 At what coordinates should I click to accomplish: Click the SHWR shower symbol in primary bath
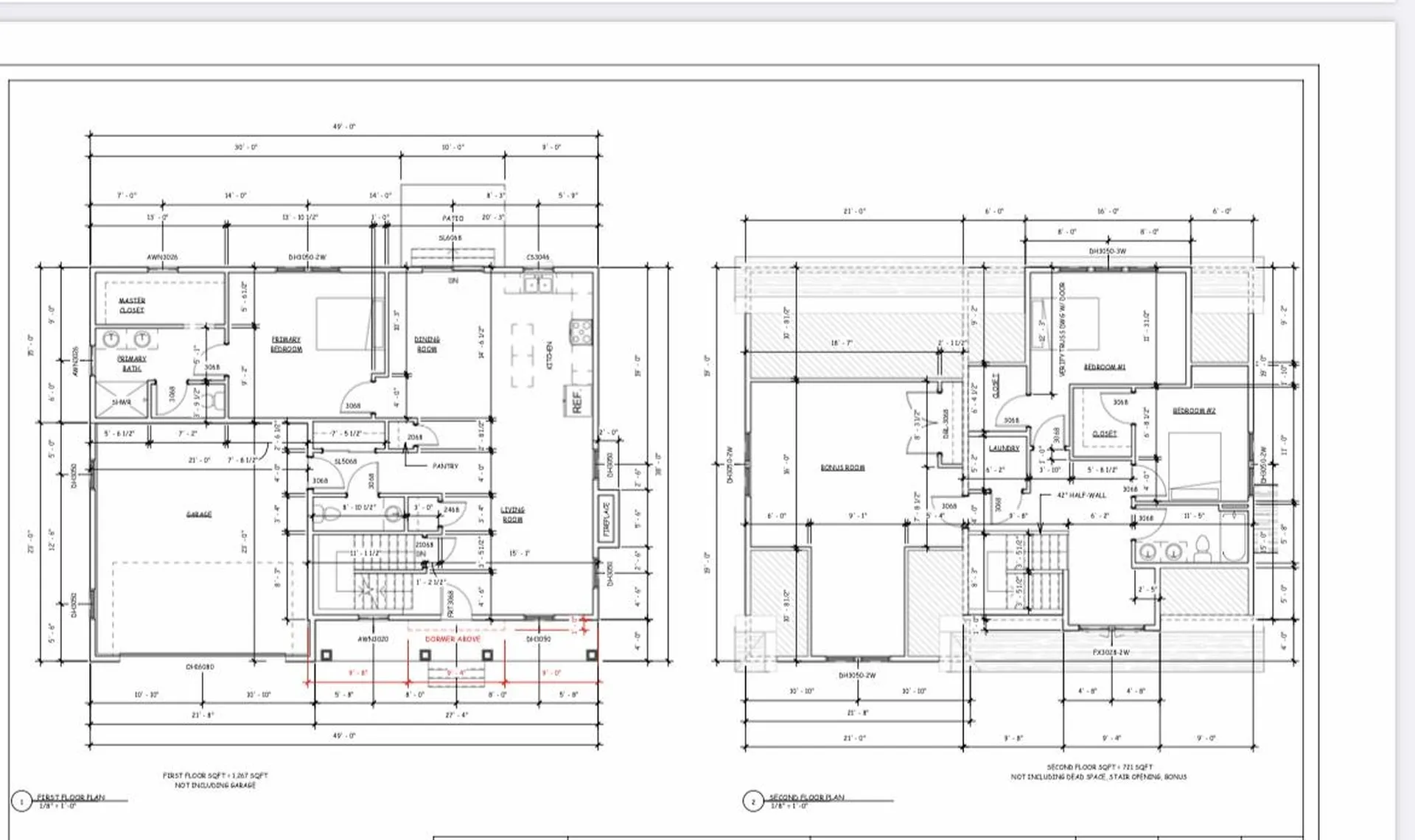[x=122, y=402]
